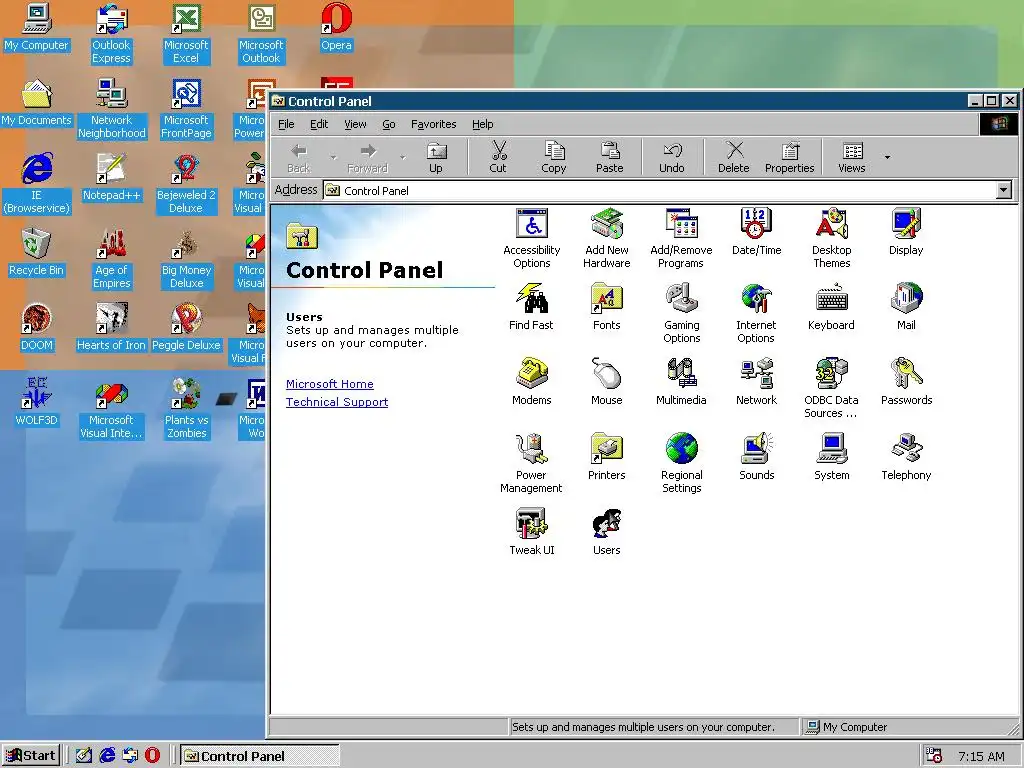Open the Telephony applet

pyautogui.click(x=906, y=449)
